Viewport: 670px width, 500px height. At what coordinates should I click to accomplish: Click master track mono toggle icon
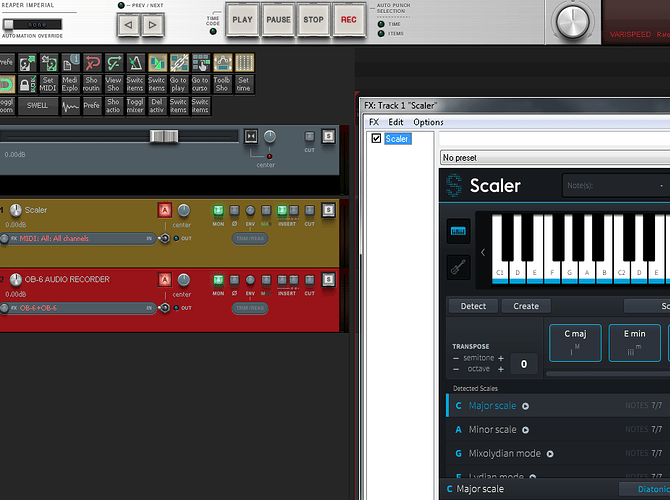point(251,136)
